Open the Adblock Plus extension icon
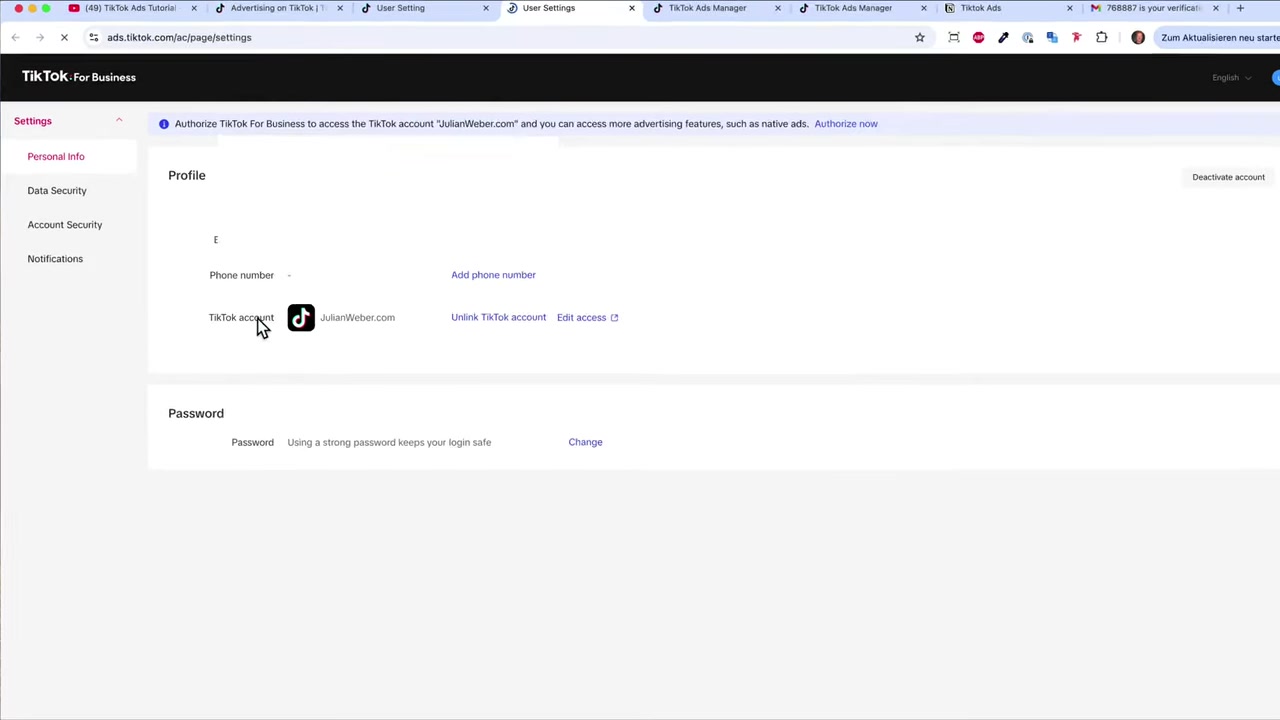This screenshot has width=1280, height=720. coord(978,38)
